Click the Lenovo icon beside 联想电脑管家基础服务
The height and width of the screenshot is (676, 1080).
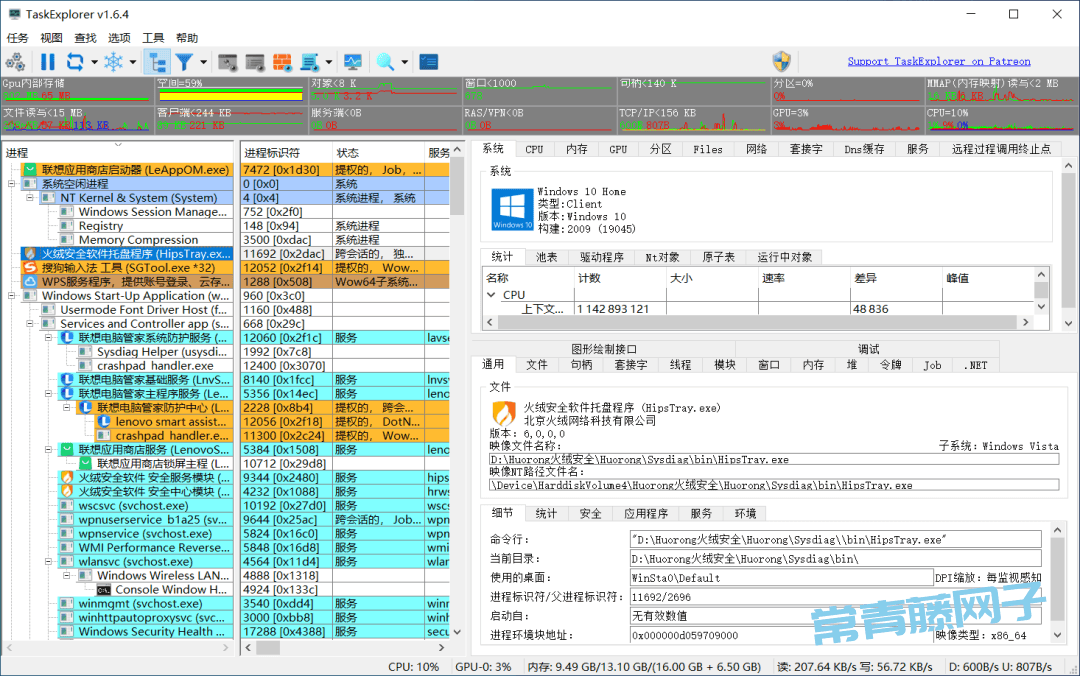pos(67,380)
